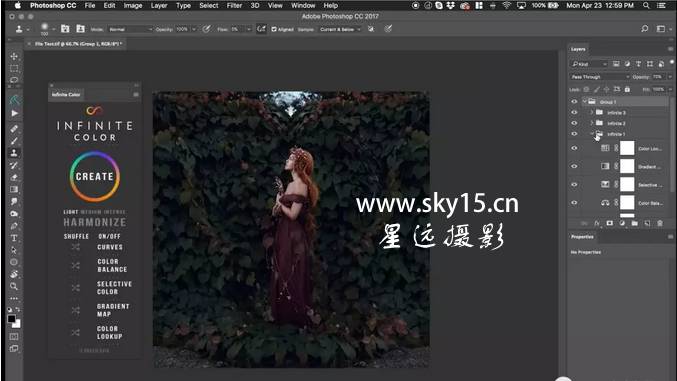This screenshot has width=677, height=381.
Task: Shuffle the Curves adjustment
Action: tap(76, 247)
